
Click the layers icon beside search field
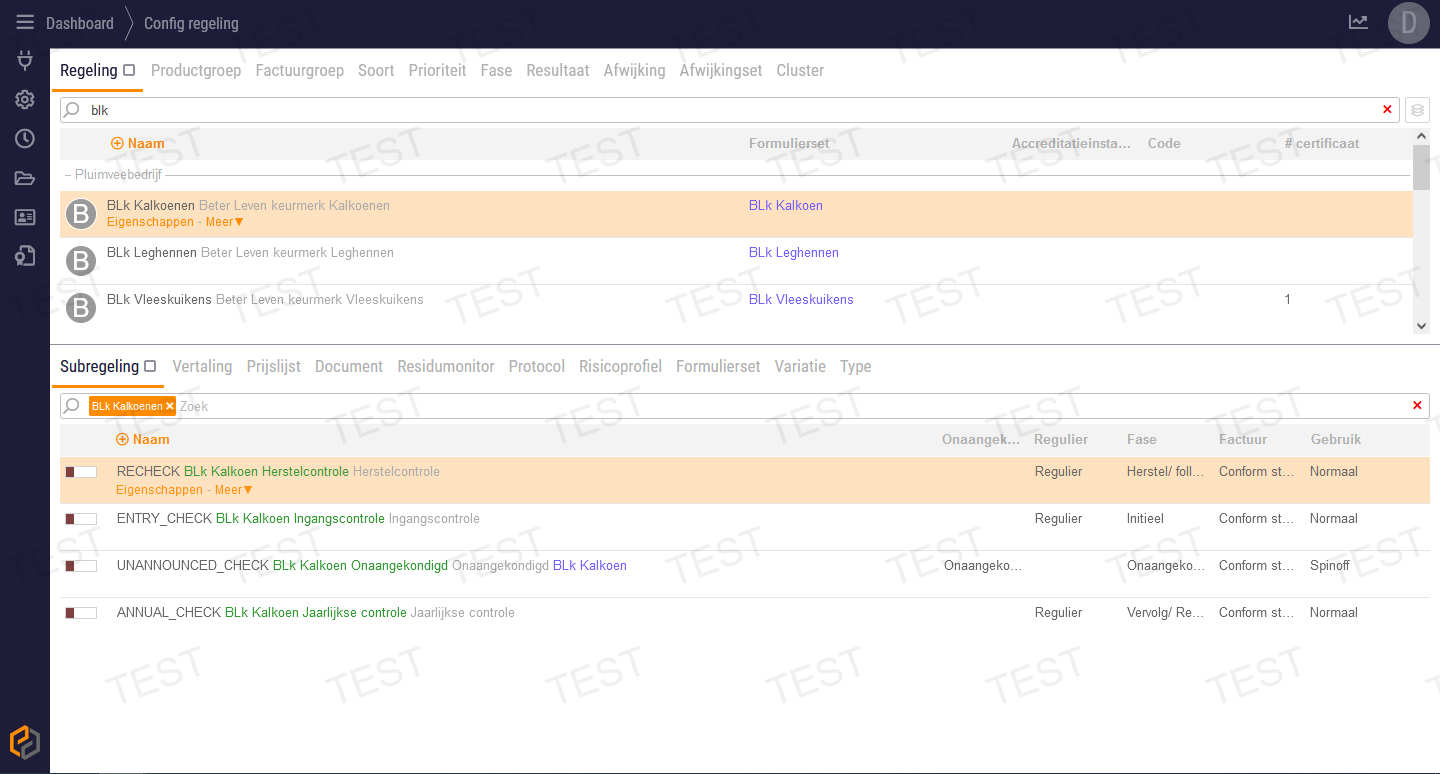pos(1417,110)
